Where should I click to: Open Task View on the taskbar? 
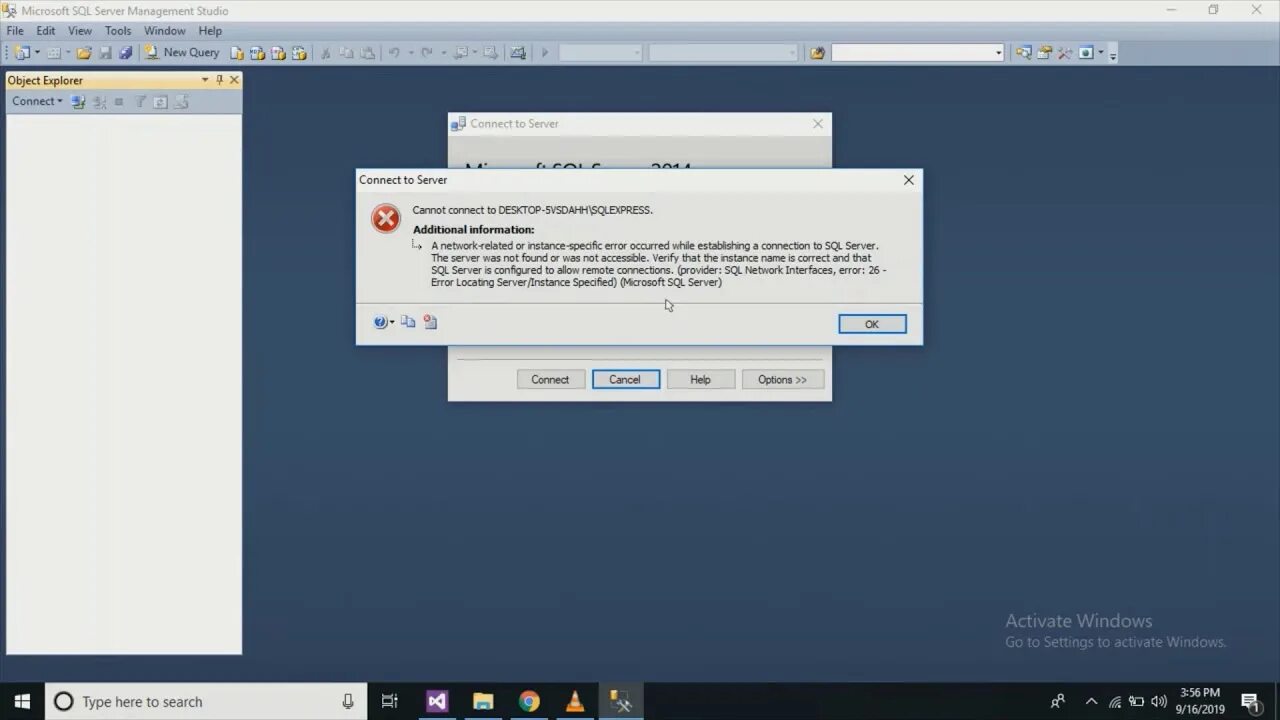390,702
